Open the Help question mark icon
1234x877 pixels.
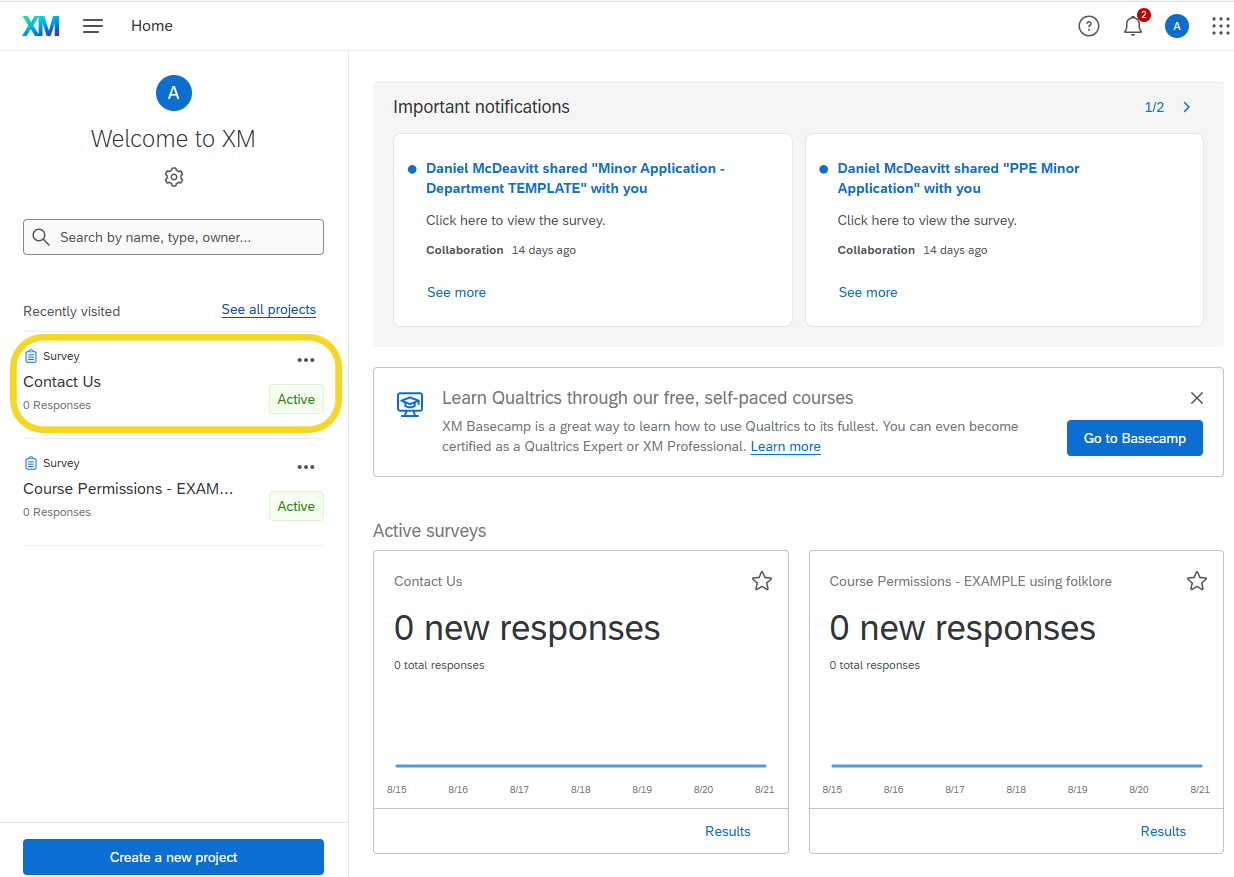[x=1088, y=26]
